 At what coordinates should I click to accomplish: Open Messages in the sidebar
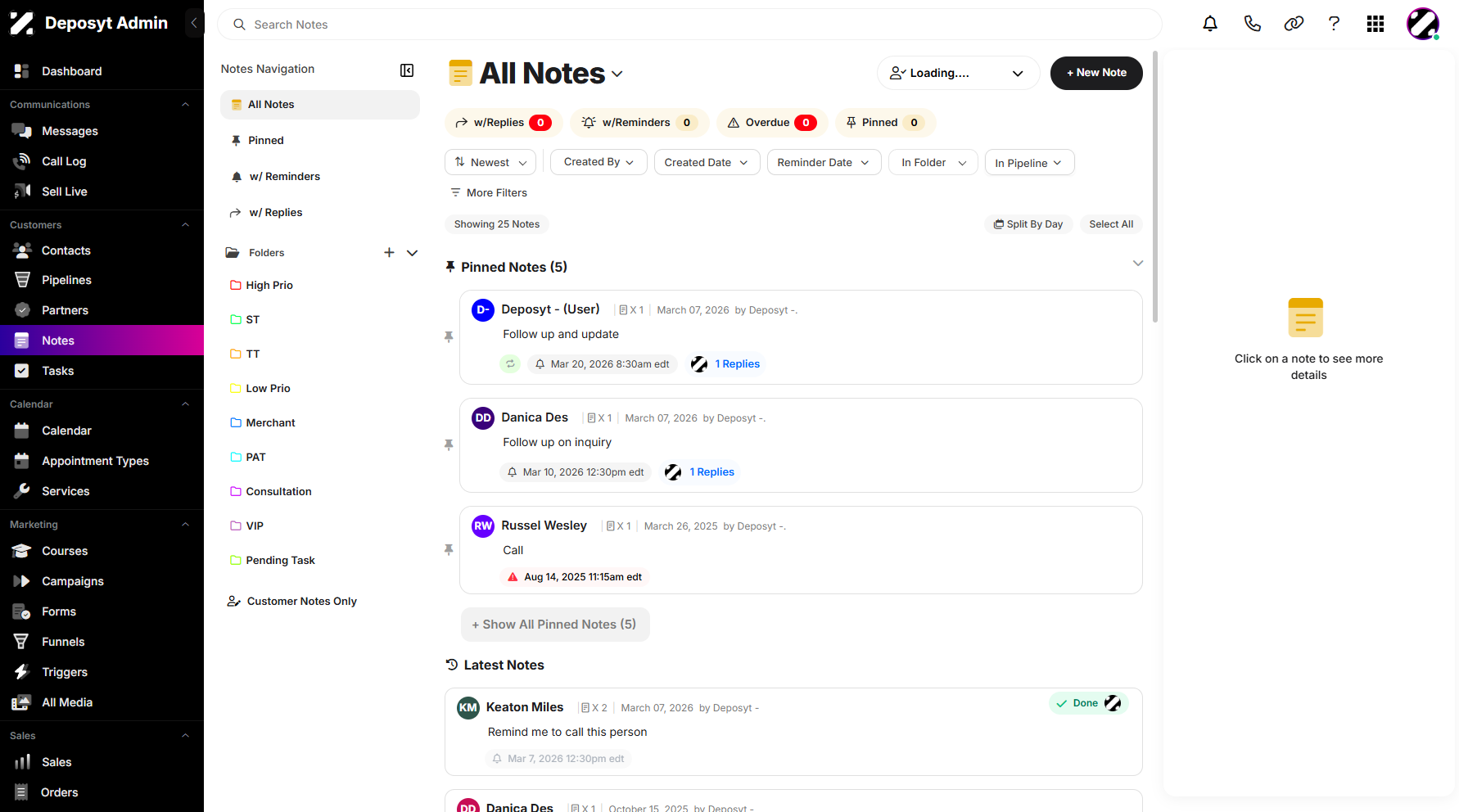point(70,131)
